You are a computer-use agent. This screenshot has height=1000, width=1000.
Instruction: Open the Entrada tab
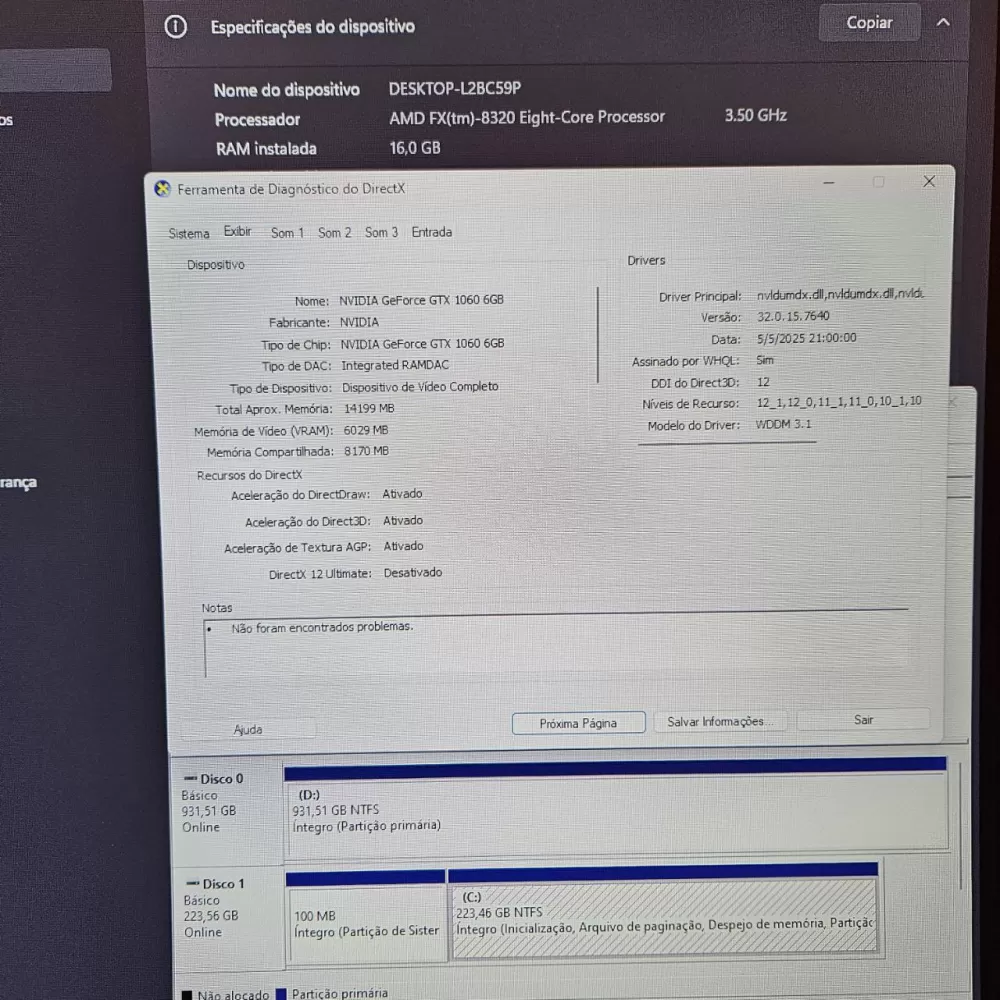click(x=432, y=232)
